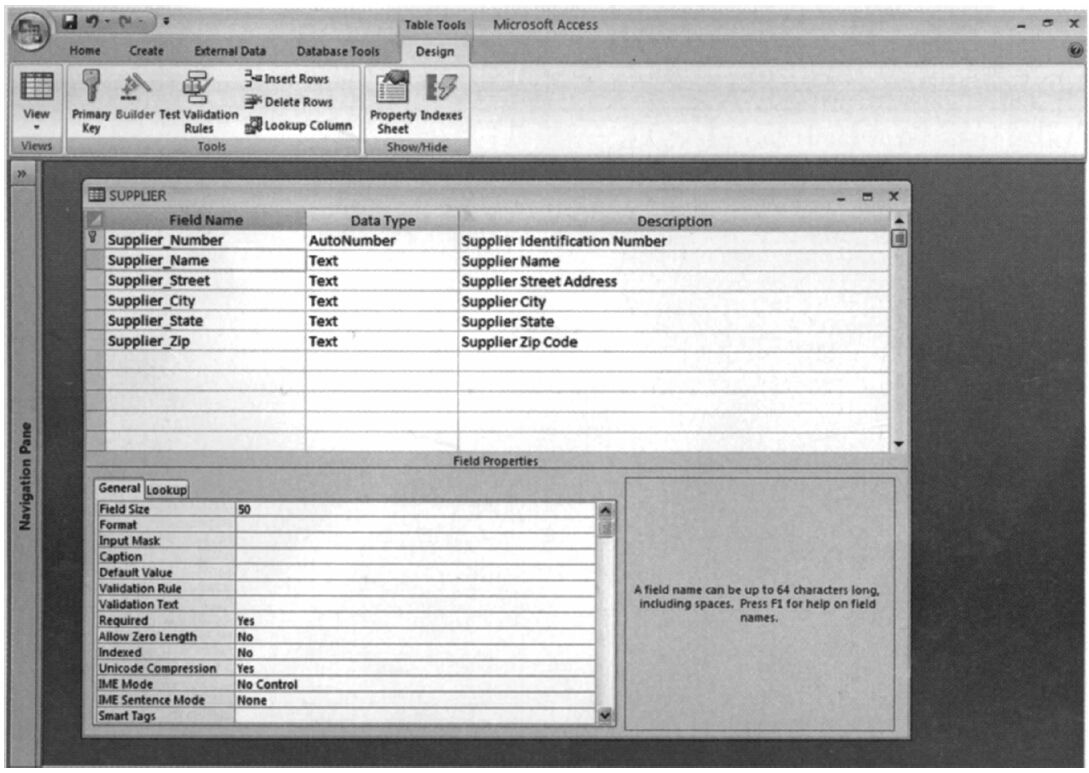Viewport: 1089px width, 773px height.
Task: Delete Rows from table design
Action: pos(289,102)
